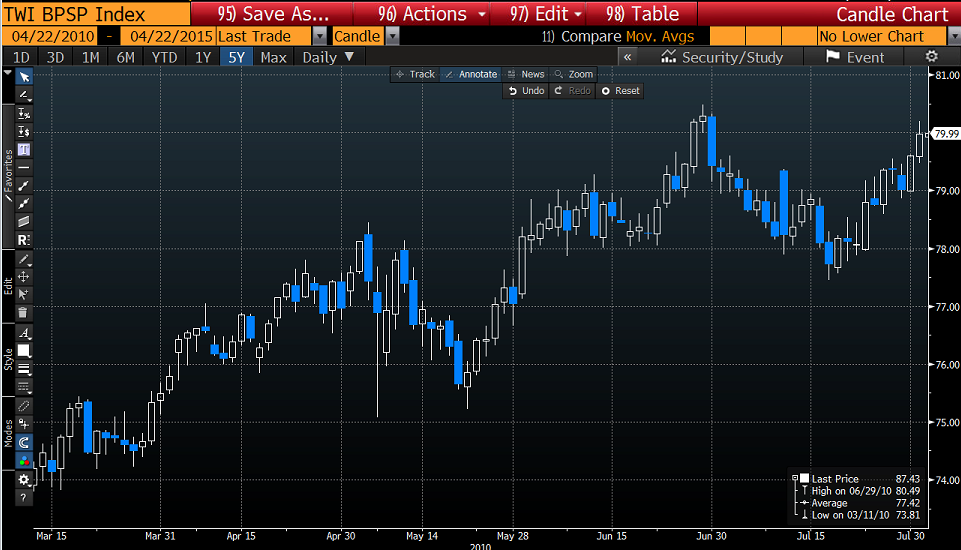Click the chart settings gear icon
Viewport: 961px width, 550px height.
[x=932, y=57]
